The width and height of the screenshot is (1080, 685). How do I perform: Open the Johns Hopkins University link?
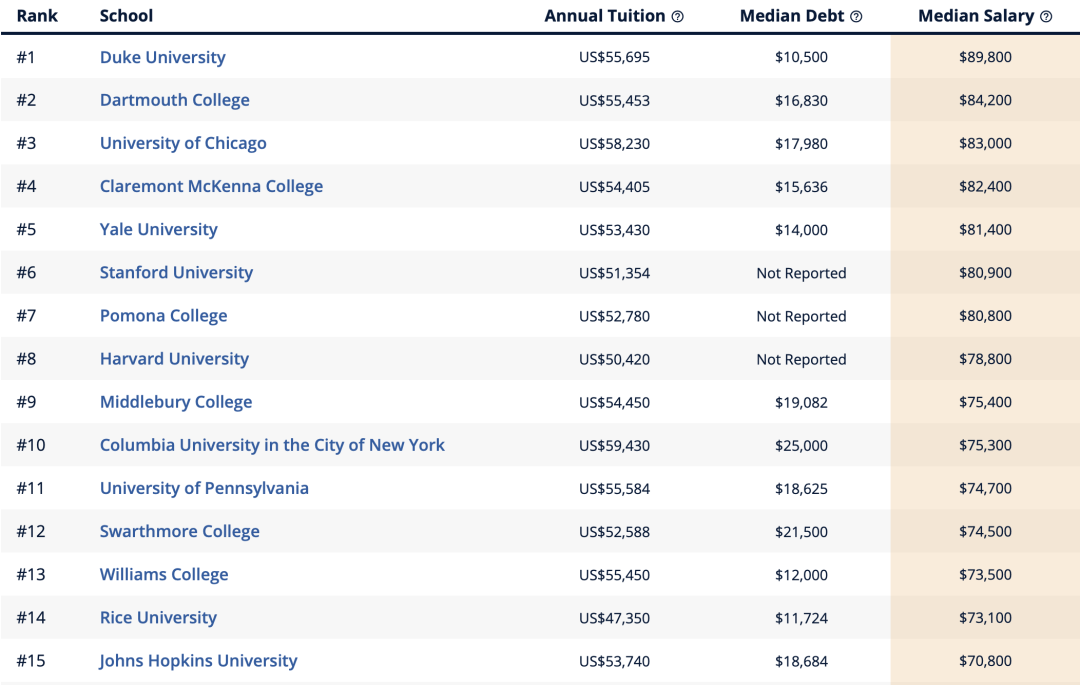tap(198, 661)
